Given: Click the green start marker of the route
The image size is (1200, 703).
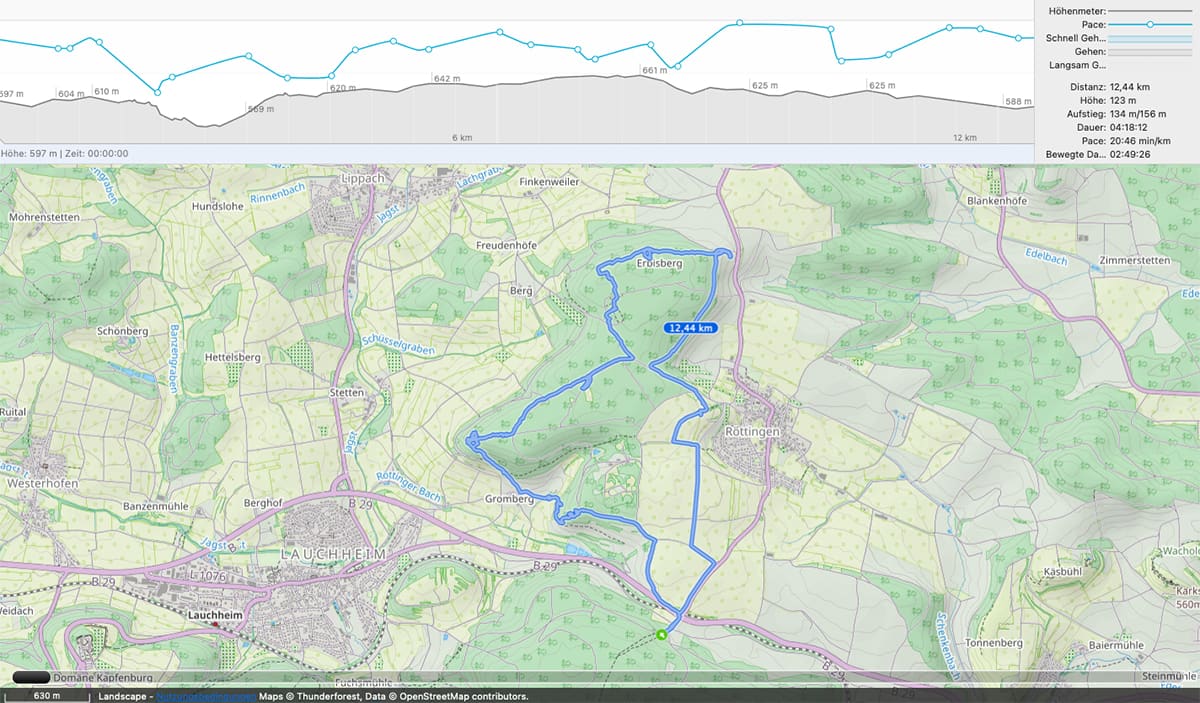Looking at the screenshot, I should pyautogui.click(x=662, y=633).
